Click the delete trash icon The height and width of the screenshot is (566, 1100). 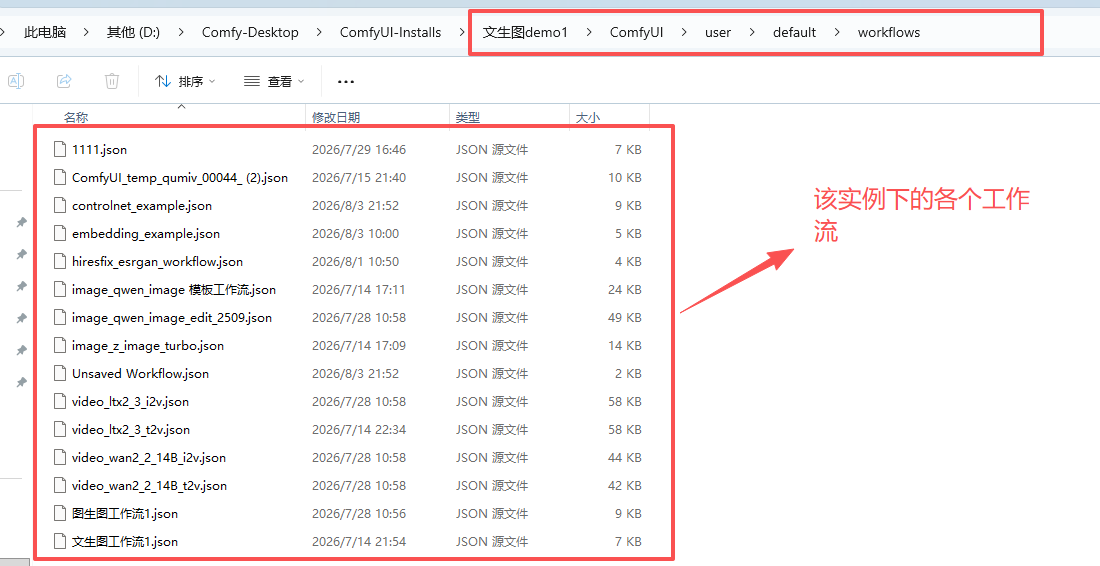(x=112, y=81)
